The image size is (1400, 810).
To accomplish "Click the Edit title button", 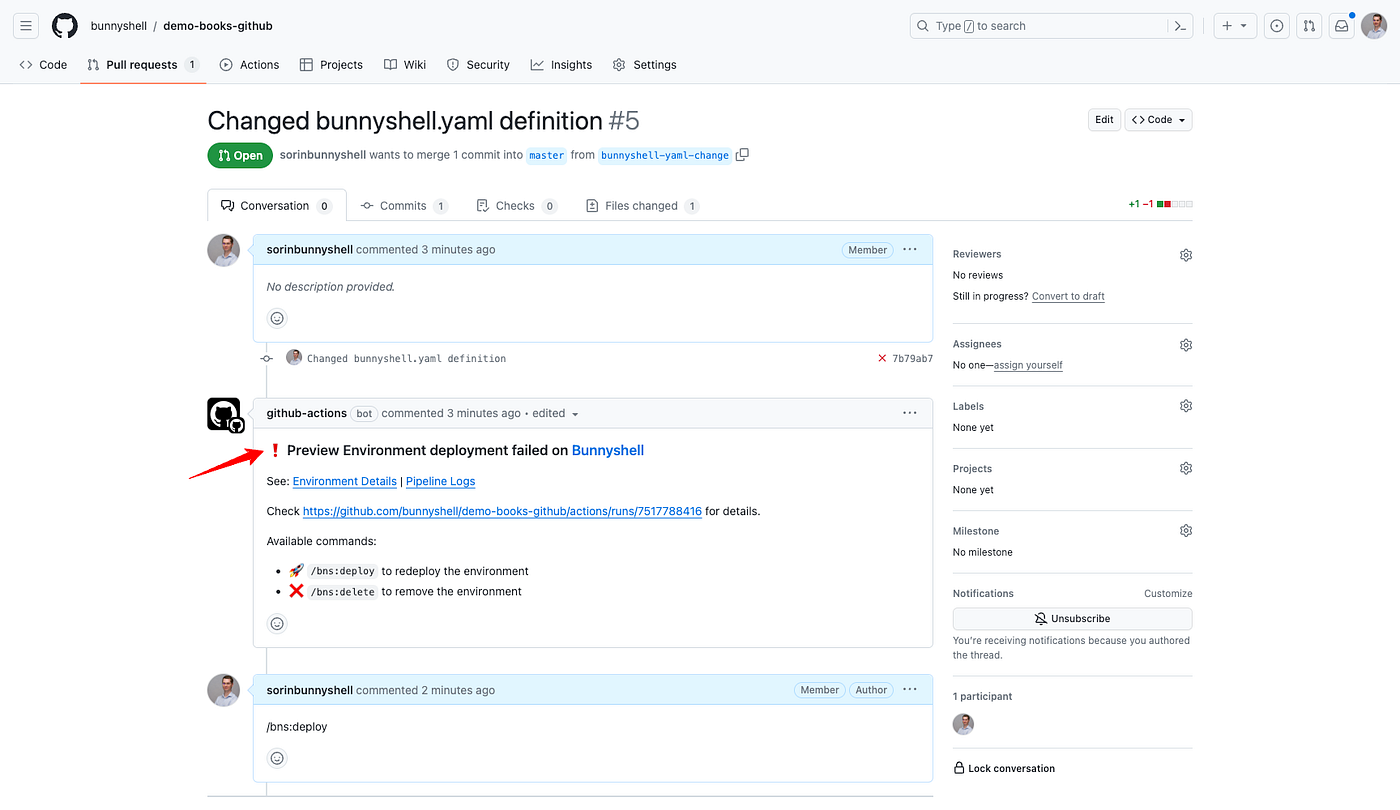I will point(1104,120).
